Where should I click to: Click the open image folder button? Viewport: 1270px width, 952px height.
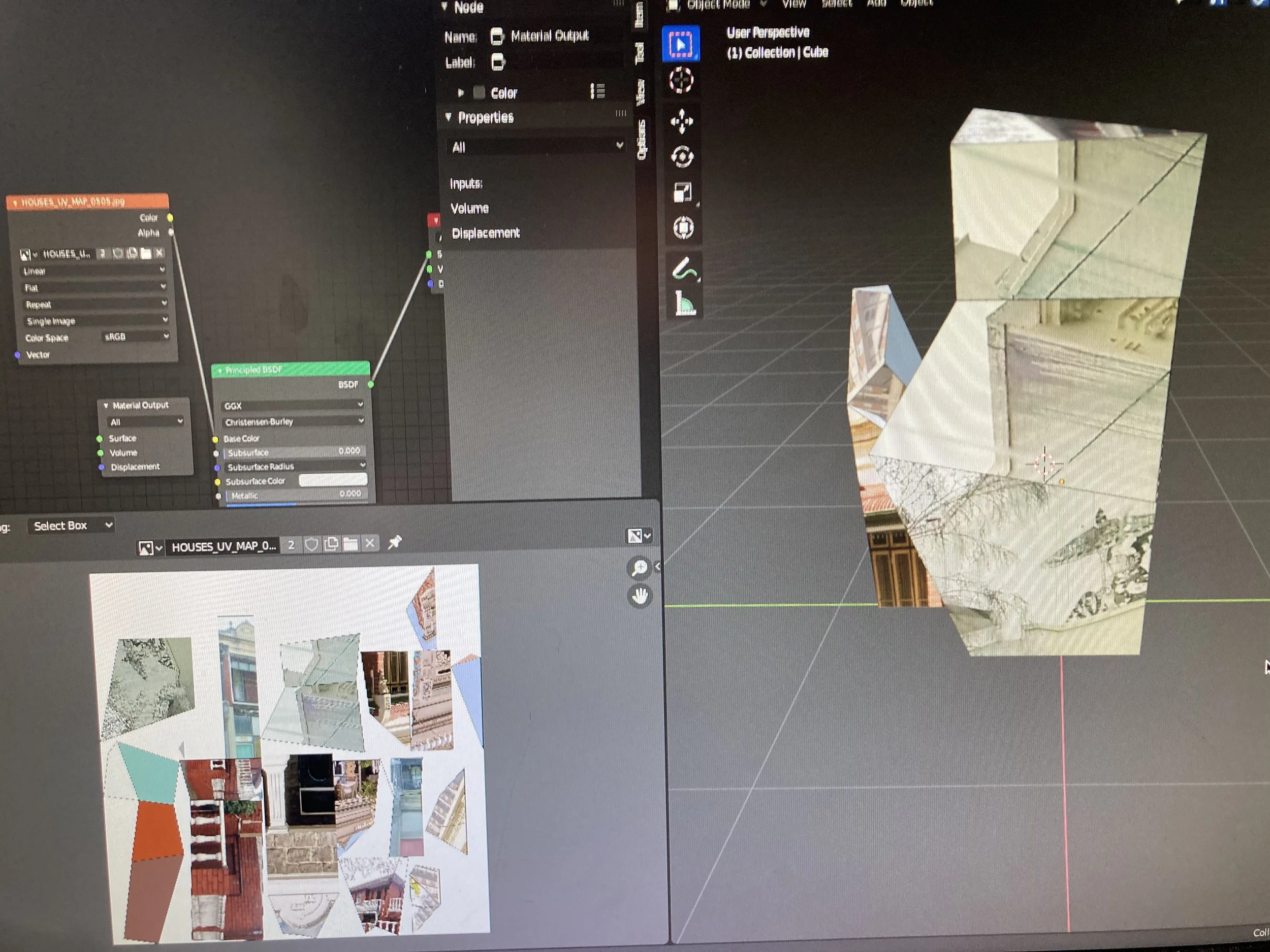(x=350, y=543)
